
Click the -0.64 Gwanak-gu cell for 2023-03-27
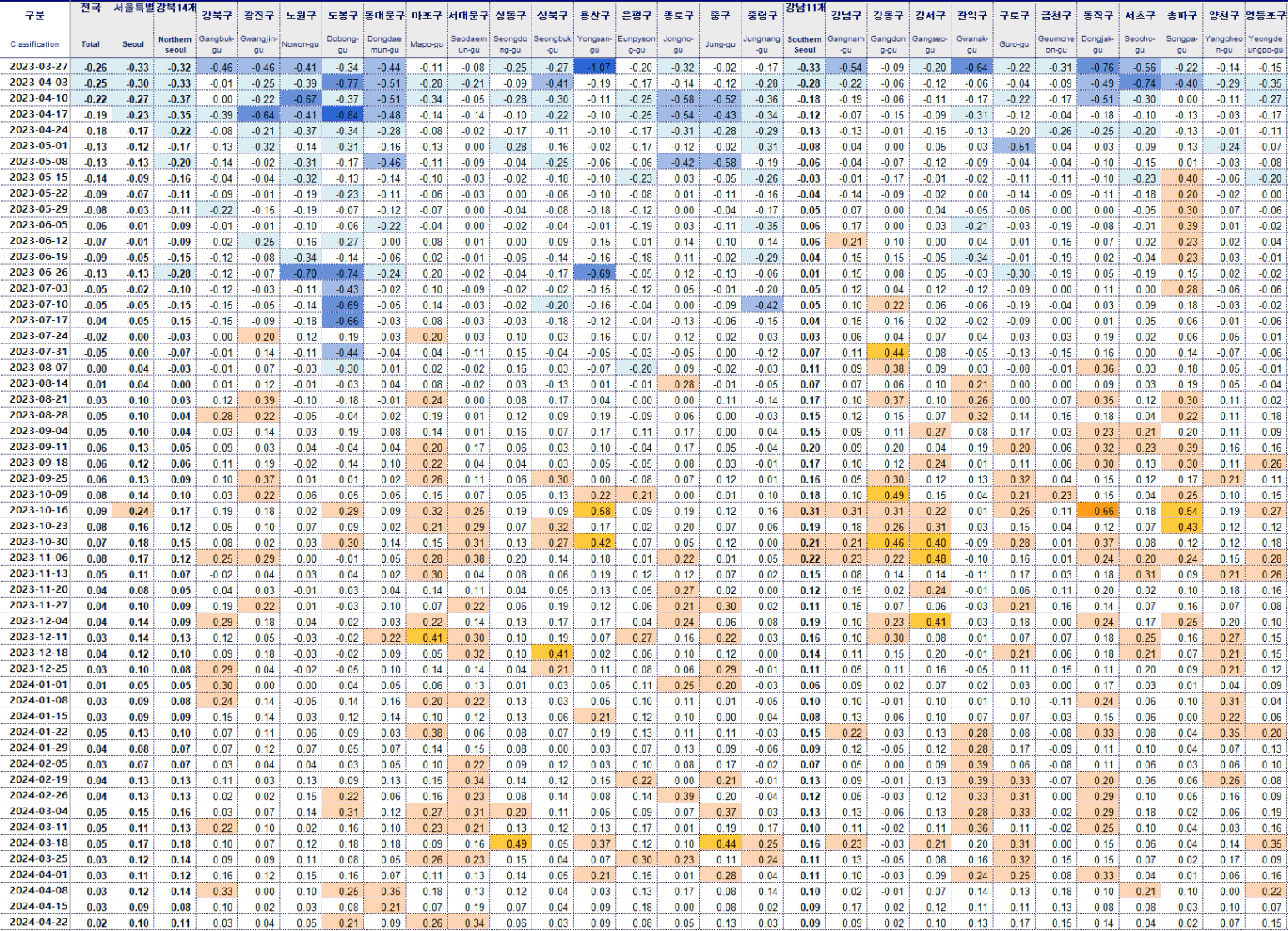971,68
